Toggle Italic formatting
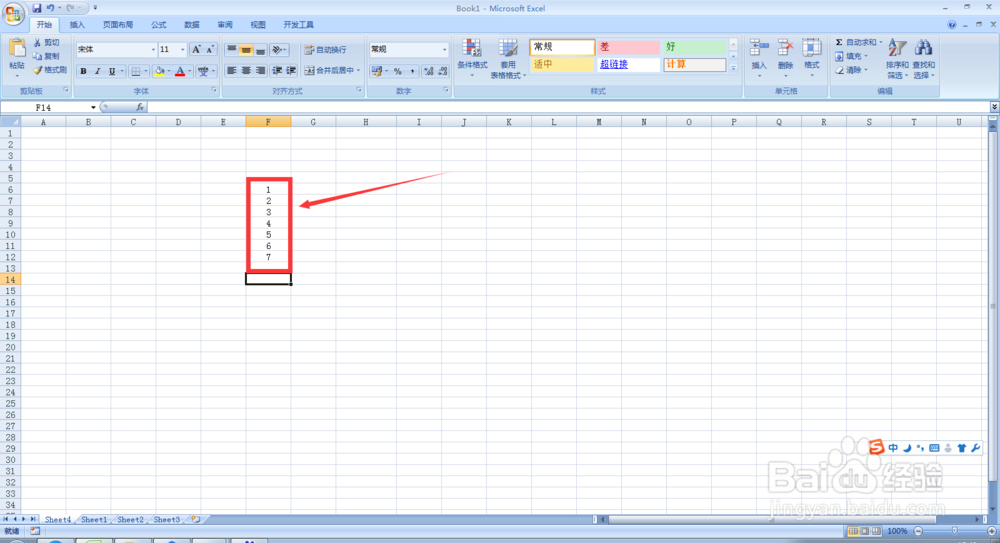1000x543 pixels. [98, 71]
